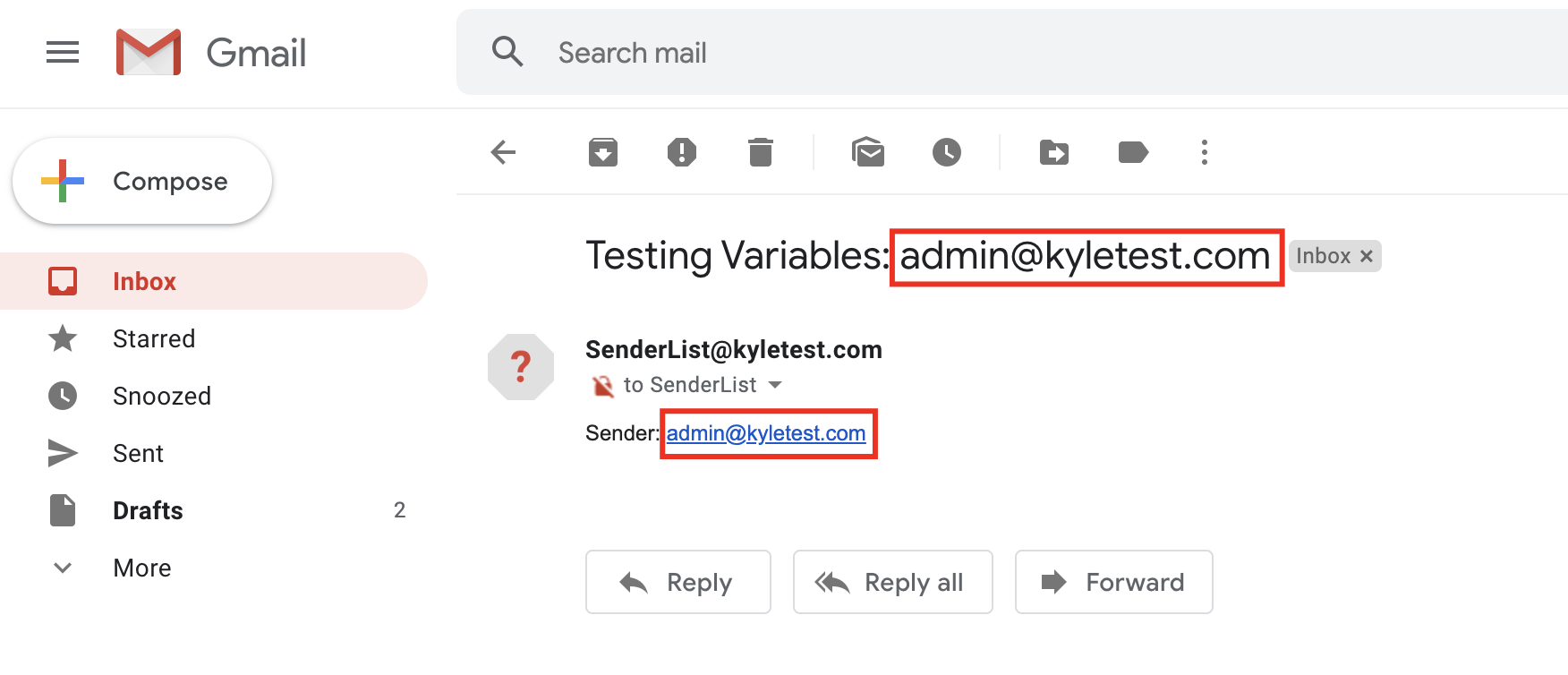
Task: Archive this email
Action: pyautogui.click(x=603, y=152)
